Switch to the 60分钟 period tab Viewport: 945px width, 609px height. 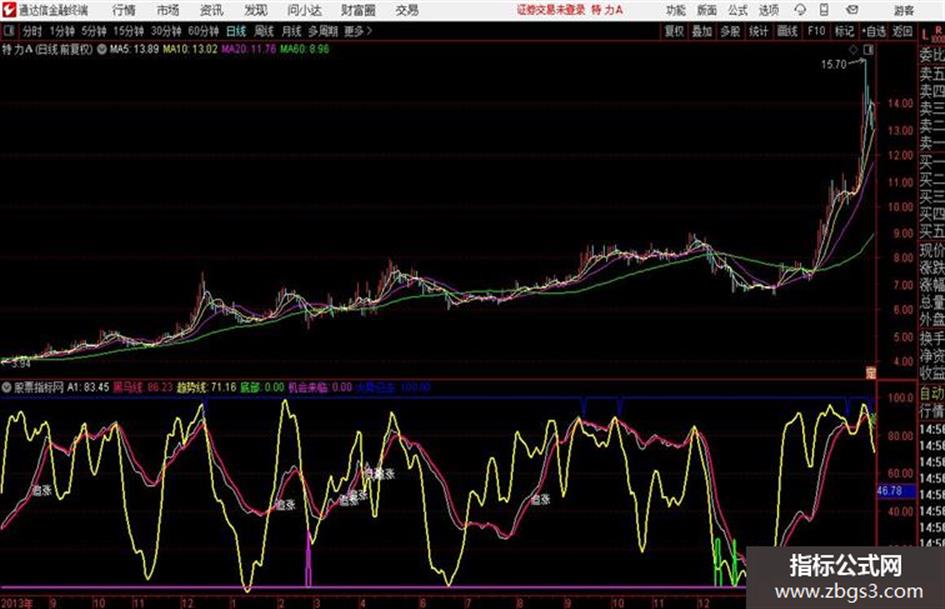tap(203, 31)
